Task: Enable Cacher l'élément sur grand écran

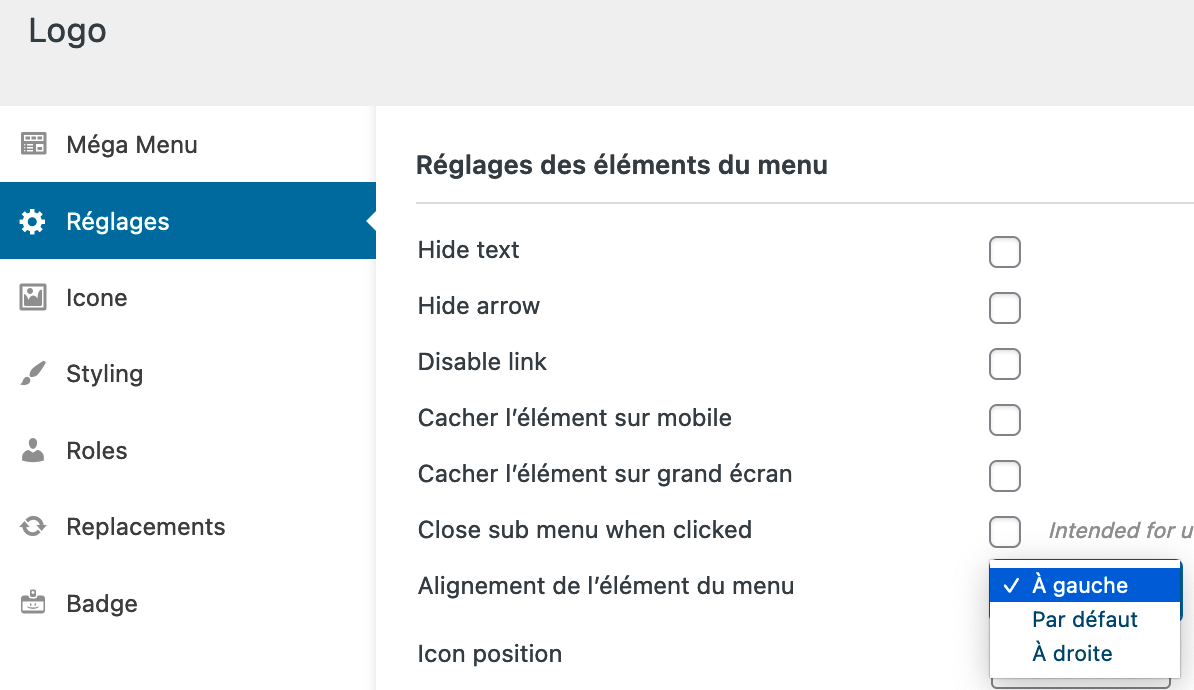Action: pyautogui.click(x=1004, y=476)
